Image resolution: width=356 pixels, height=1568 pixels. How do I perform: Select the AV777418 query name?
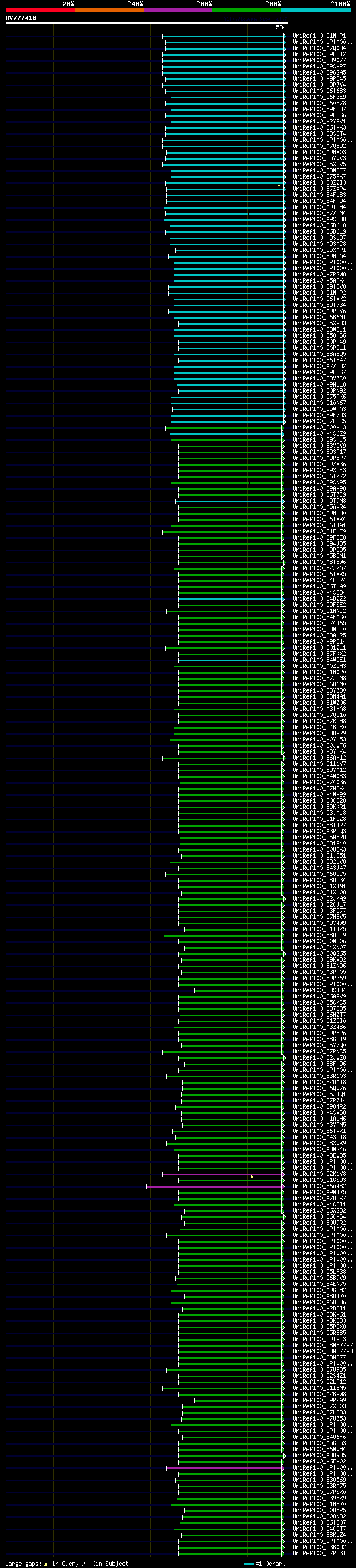tap(21, 18)
